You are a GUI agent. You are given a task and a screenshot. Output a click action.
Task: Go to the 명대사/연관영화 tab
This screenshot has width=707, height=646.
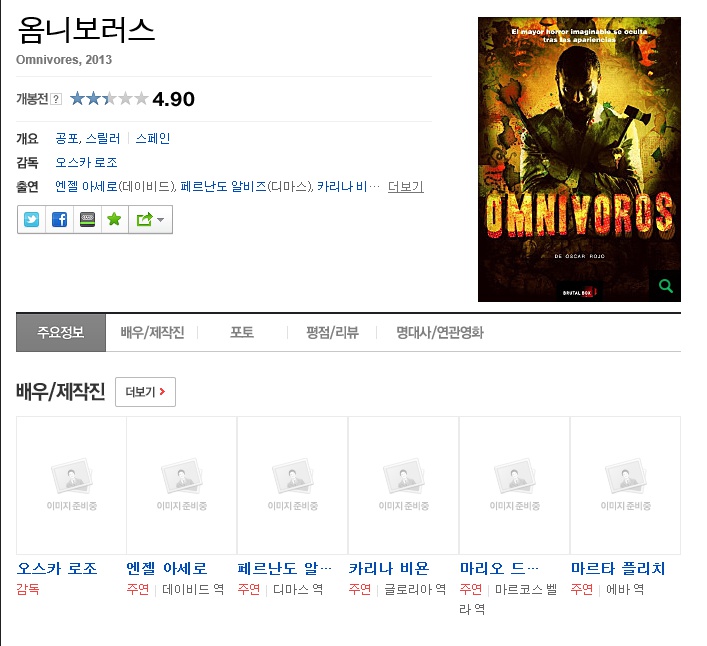(439, 333)
